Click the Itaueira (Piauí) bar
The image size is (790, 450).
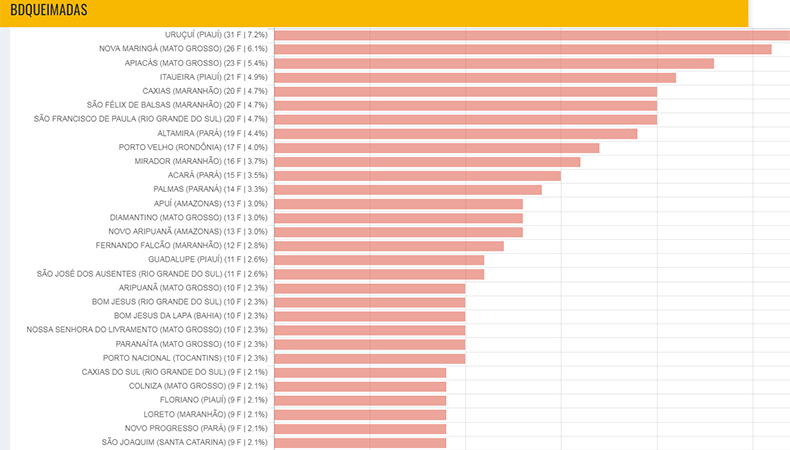coord(475,78)
